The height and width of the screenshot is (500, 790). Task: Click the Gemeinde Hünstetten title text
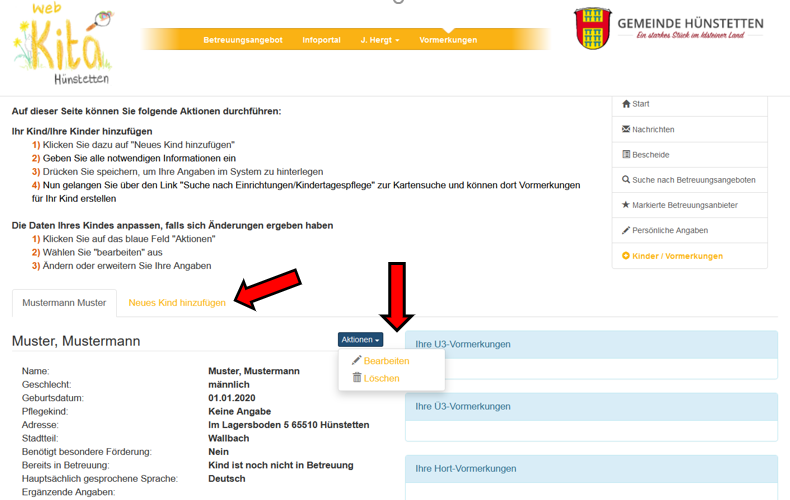[x=690, y=24]
